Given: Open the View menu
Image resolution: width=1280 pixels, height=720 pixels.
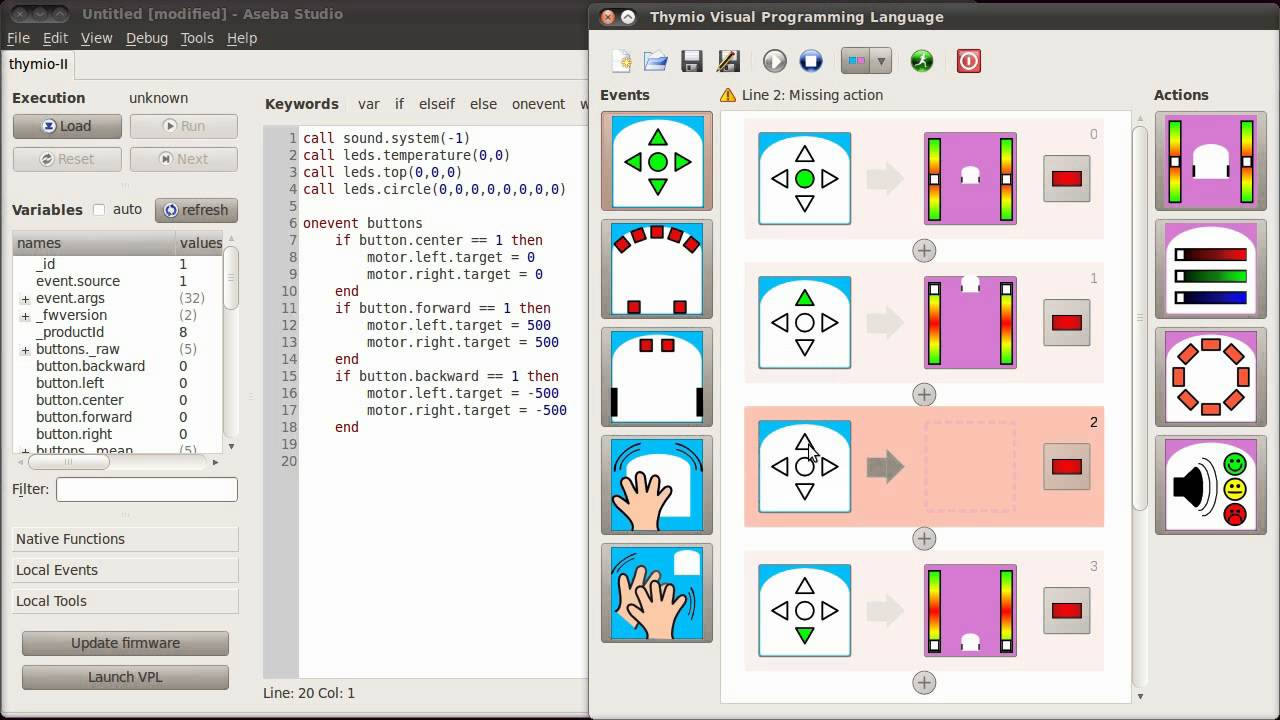Looking at the screenshot, I should [96, 38].
